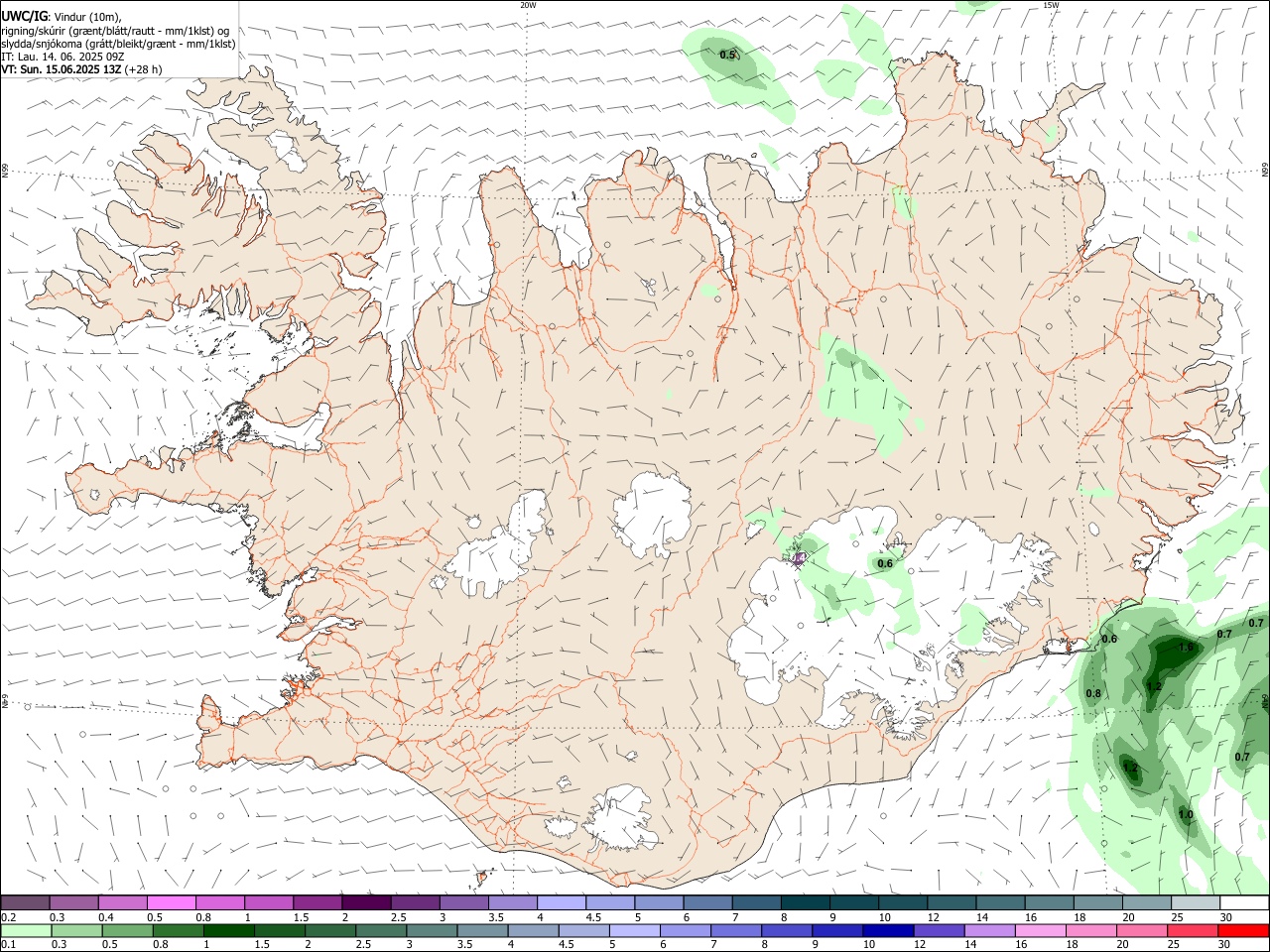Screen dimensions: 1270x952
Task: Pick the snow scale swatch between 14 and 16
Action: coord(1000,903)
